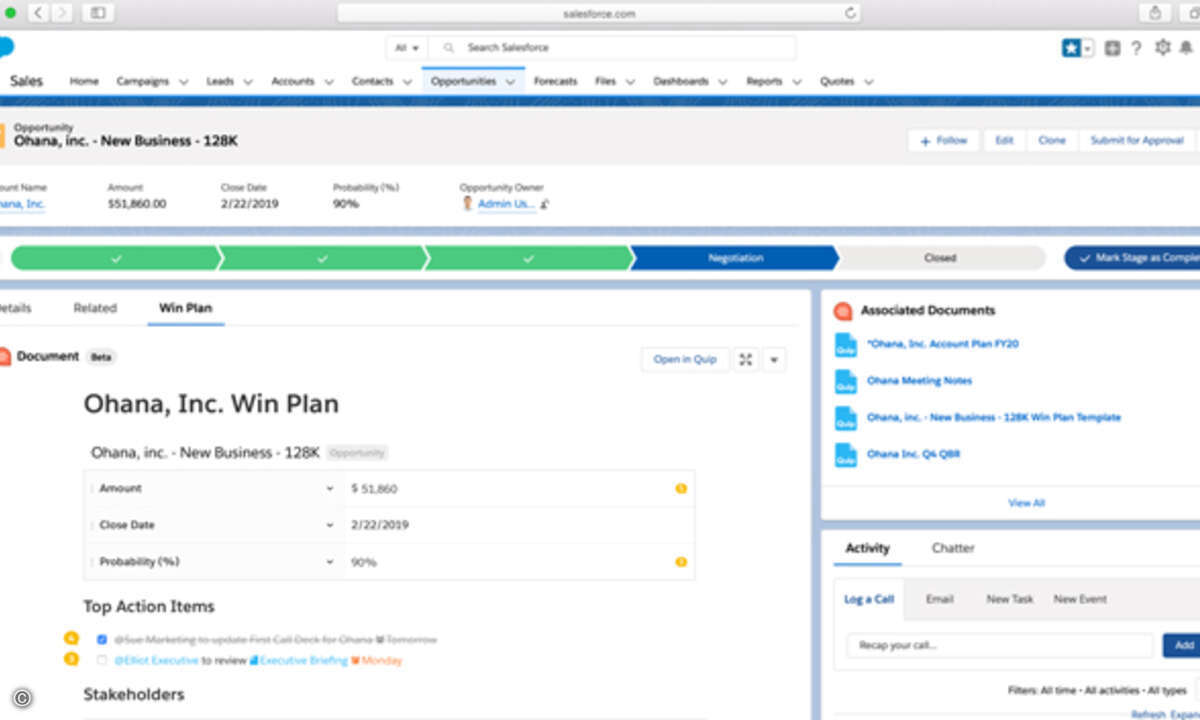This screenshot has width=1200, height=720.
Task: Click the yellow comment marker beside Probability
Action: click(x=681, y=562)
